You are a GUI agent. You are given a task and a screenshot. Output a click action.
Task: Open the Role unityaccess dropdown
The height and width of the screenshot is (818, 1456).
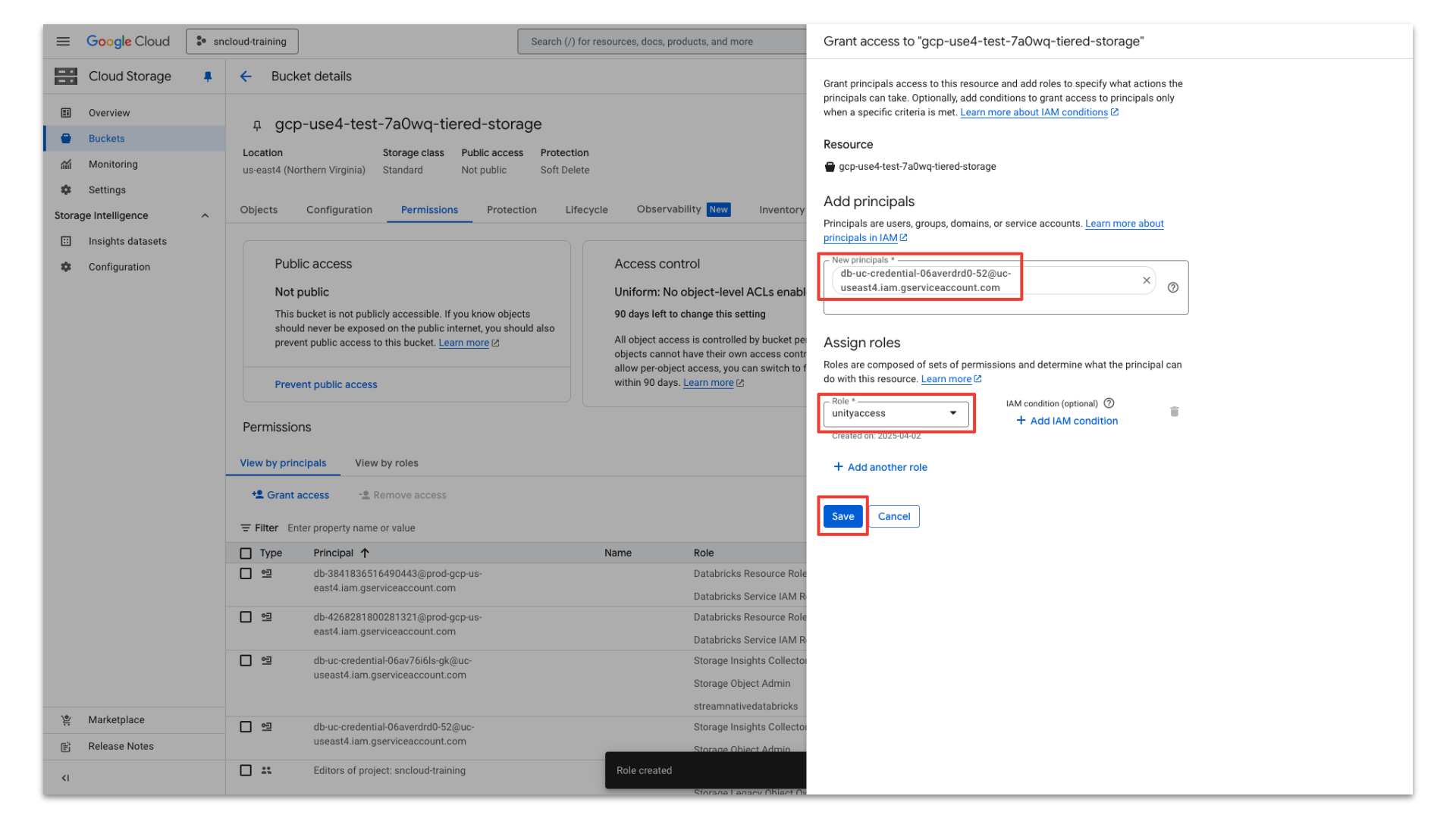[x=896, y=414]
